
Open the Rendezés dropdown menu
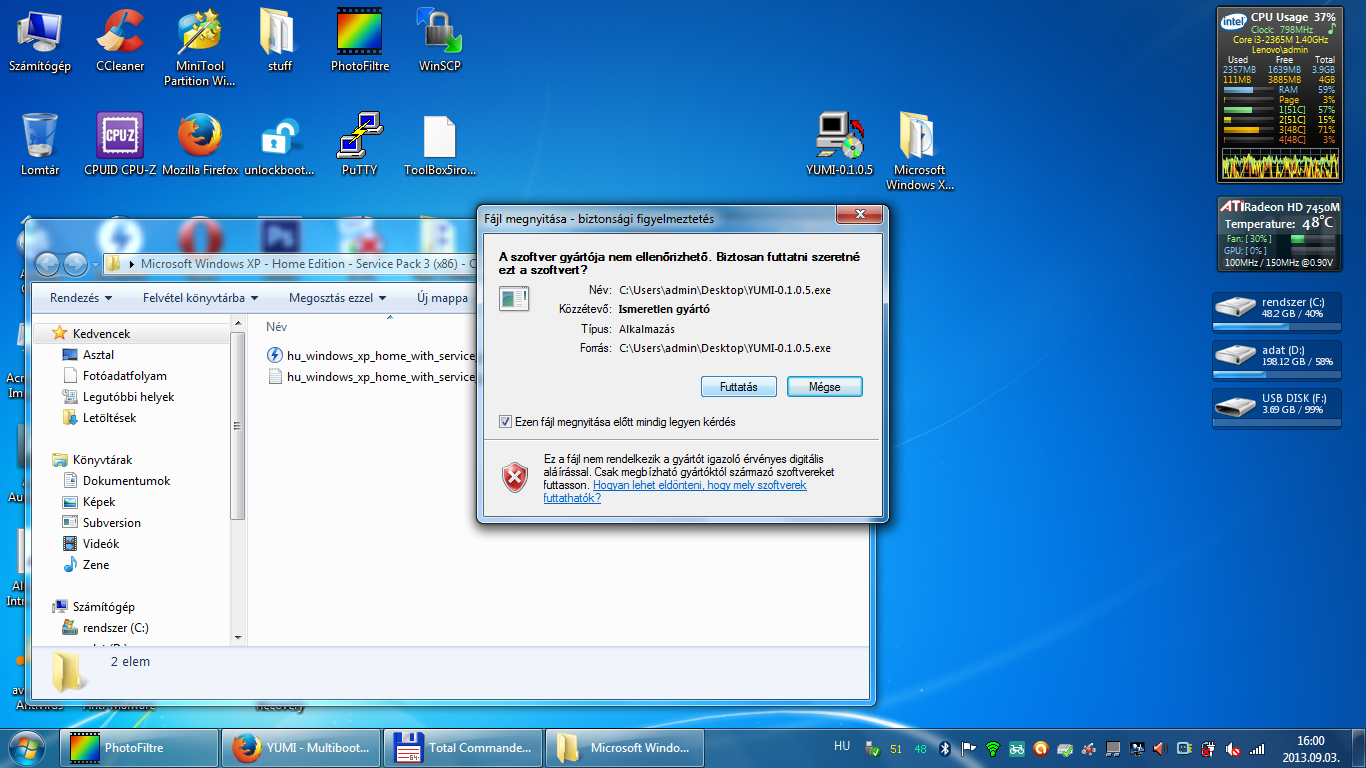pyautogui.click(x=81, y=298)
